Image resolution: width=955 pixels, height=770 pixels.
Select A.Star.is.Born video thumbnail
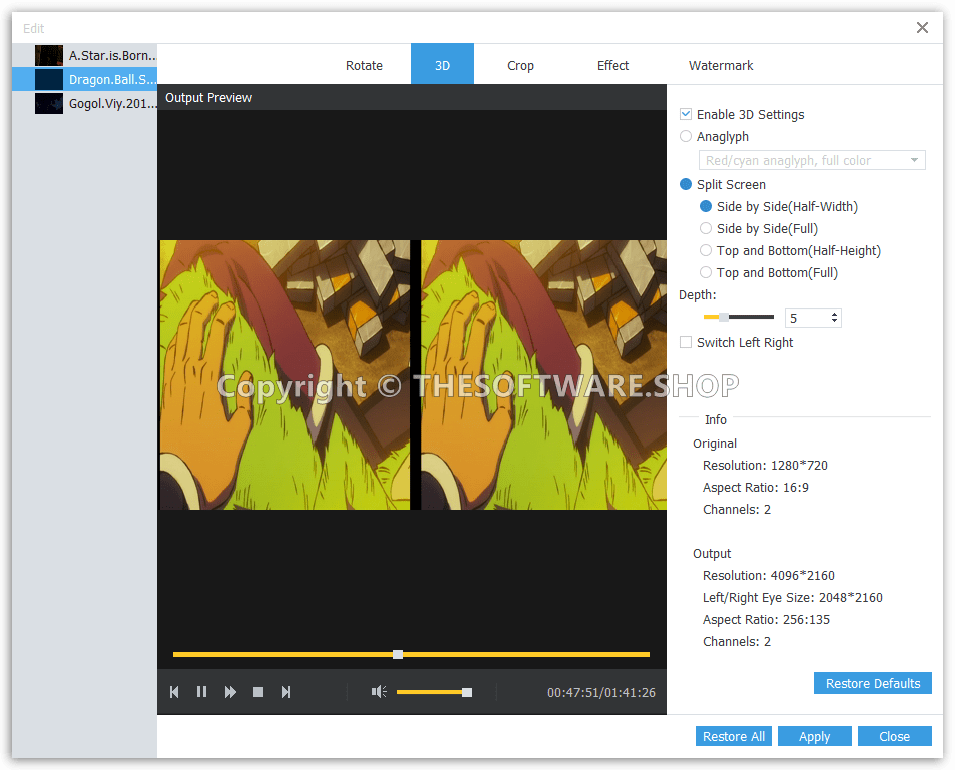click(x=49, y=55)
